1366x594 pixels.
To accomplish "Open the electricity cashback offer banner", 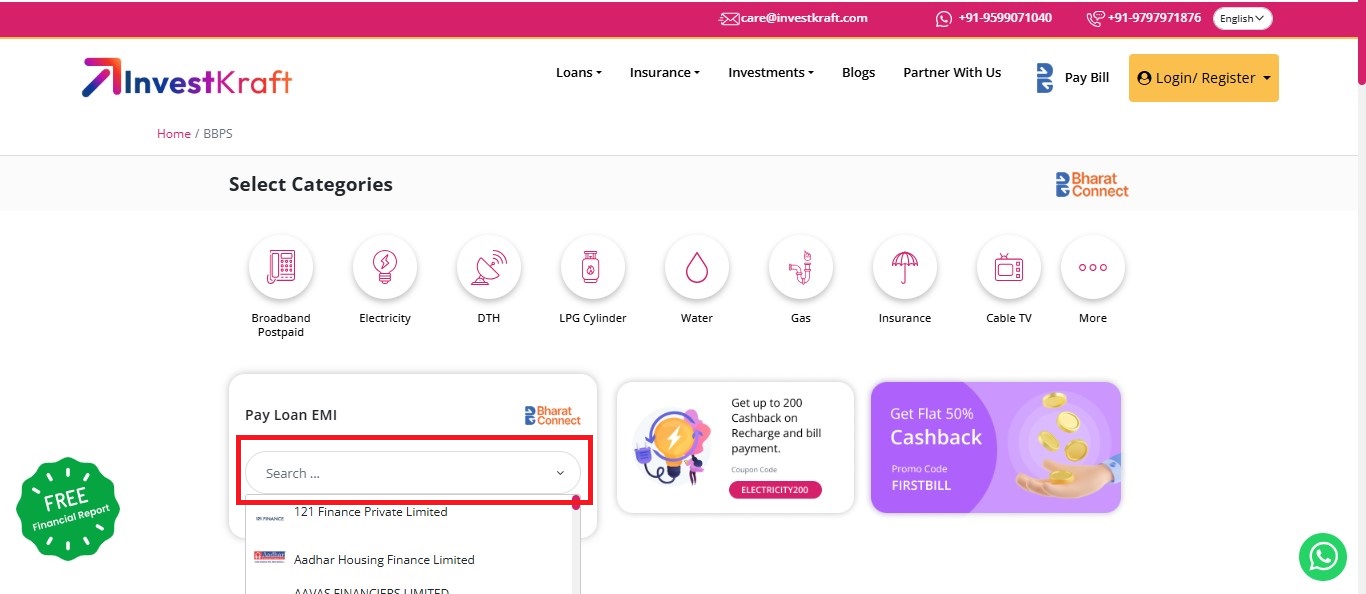I will click(736, 447).
